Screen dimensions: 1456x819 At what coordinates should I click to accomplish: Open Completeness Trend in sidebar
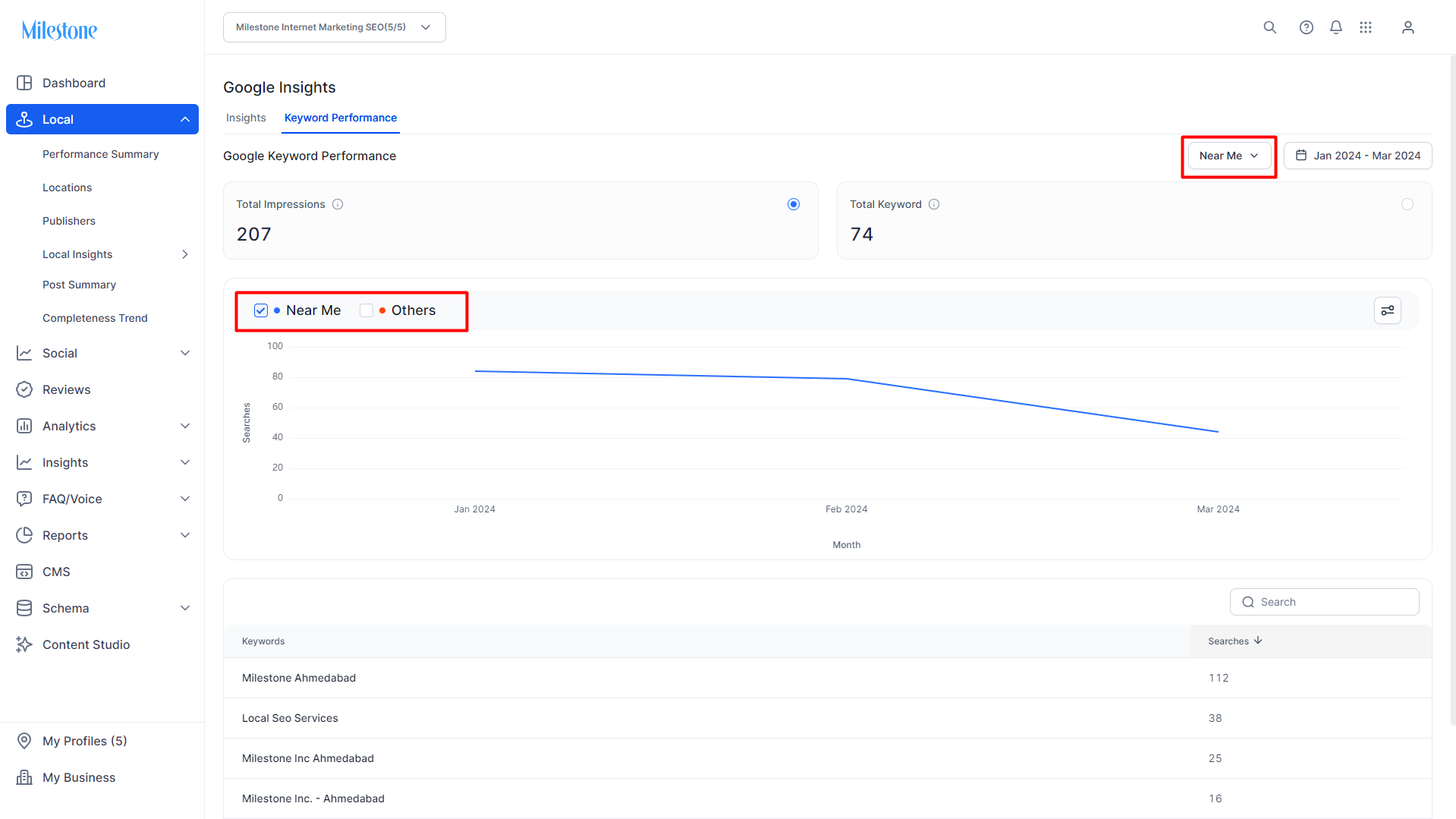coord(95,318)
